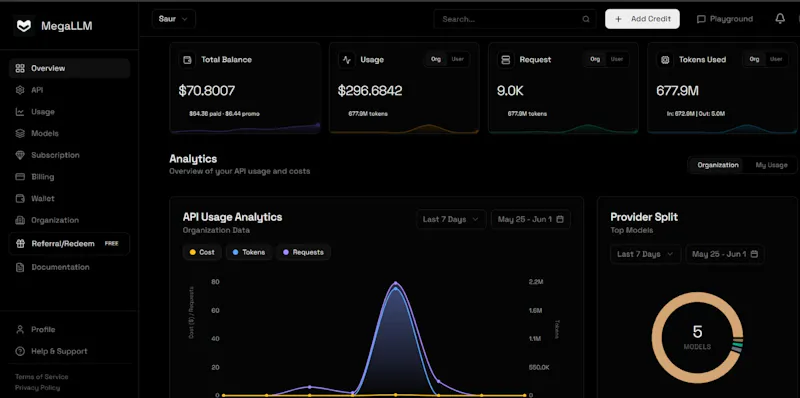Click the Request card server icon
Screen dimensions: 800x398
pyautogui.click(x=506, y=60)
